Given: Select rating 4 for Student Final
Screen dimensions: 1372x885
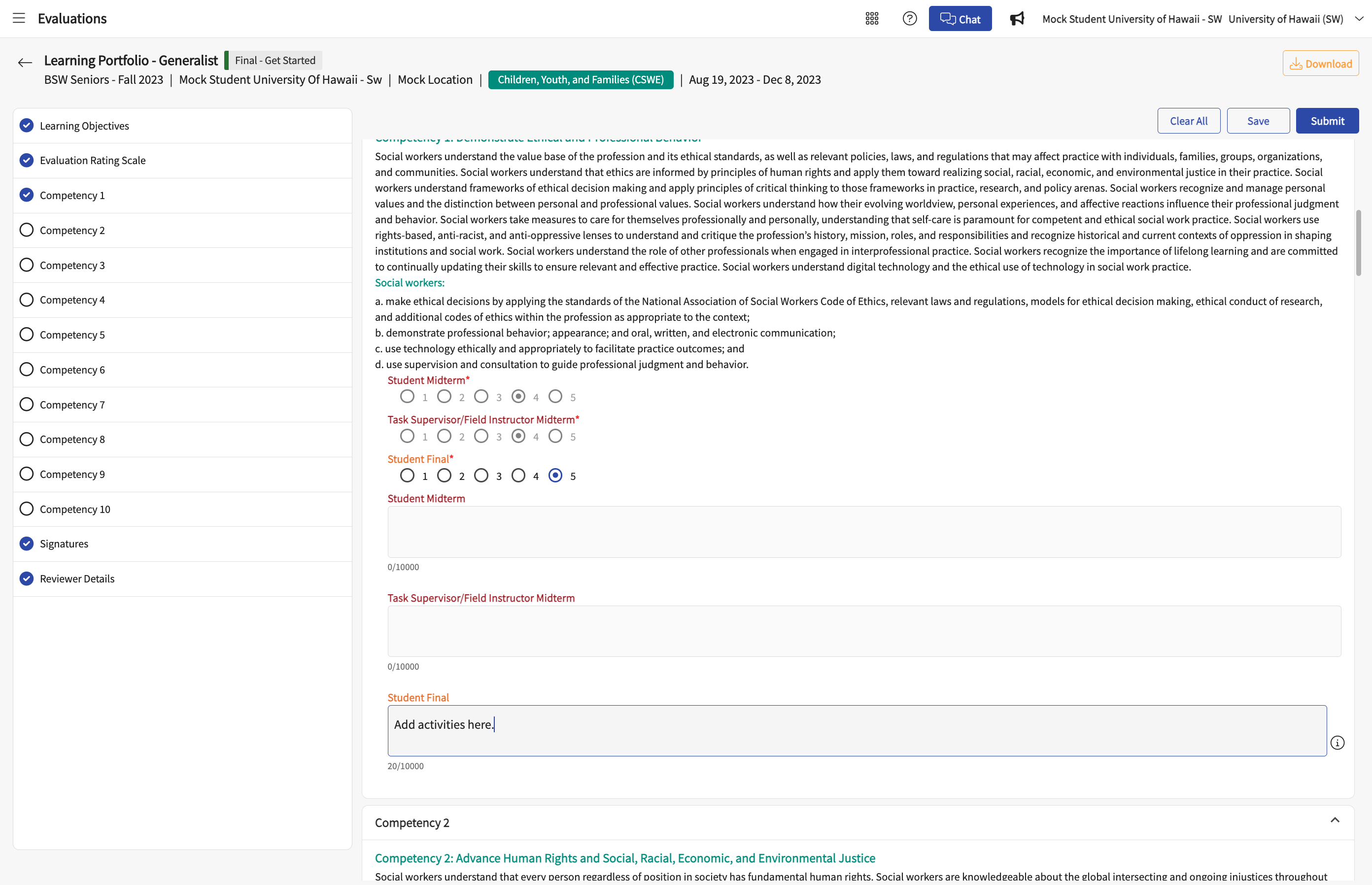Looking at the screenshot, I should tap(518, 475).
